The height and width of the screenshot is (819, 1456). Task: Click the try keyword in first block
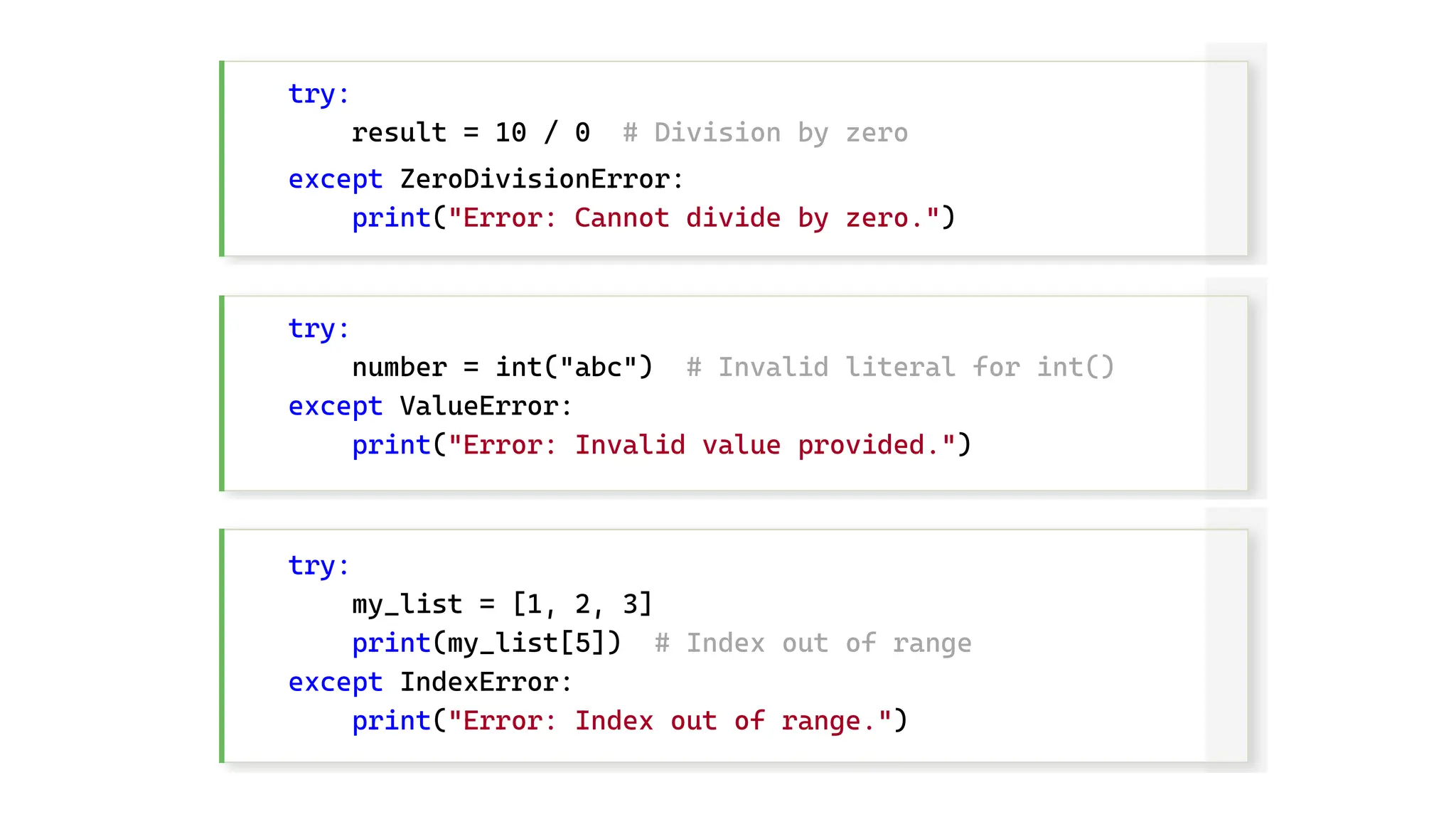tap(311, 94)
